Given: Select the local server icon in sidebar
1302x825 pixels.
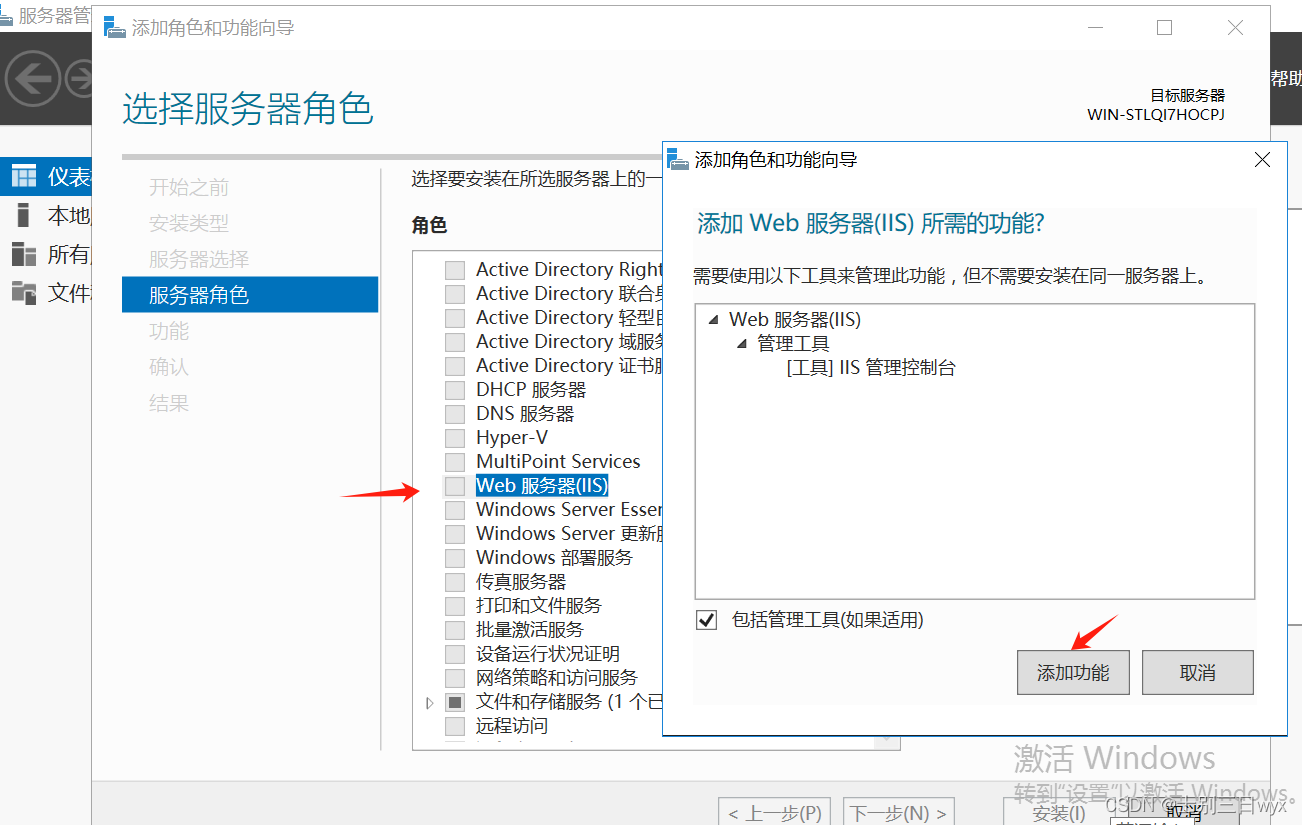Looking at the screenshot, I should click(23, 215).
